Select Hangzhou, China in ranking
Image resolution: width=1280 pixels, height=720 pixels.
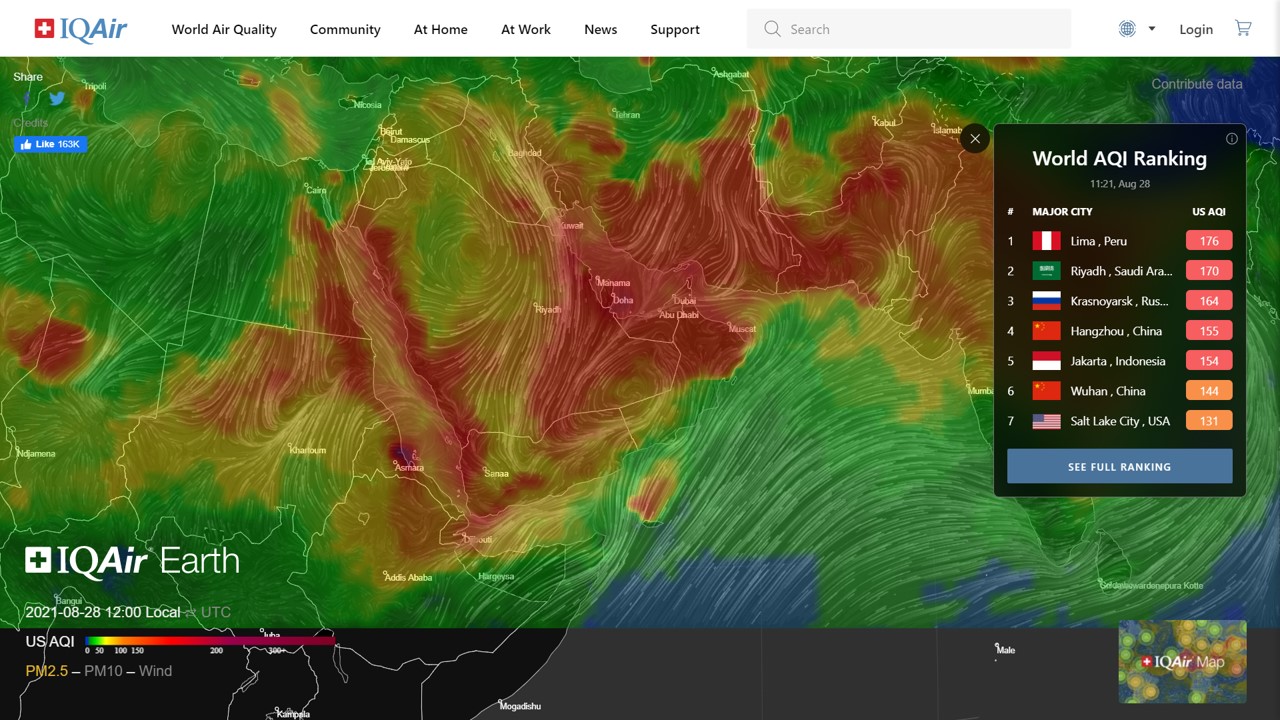[1116, 331]
